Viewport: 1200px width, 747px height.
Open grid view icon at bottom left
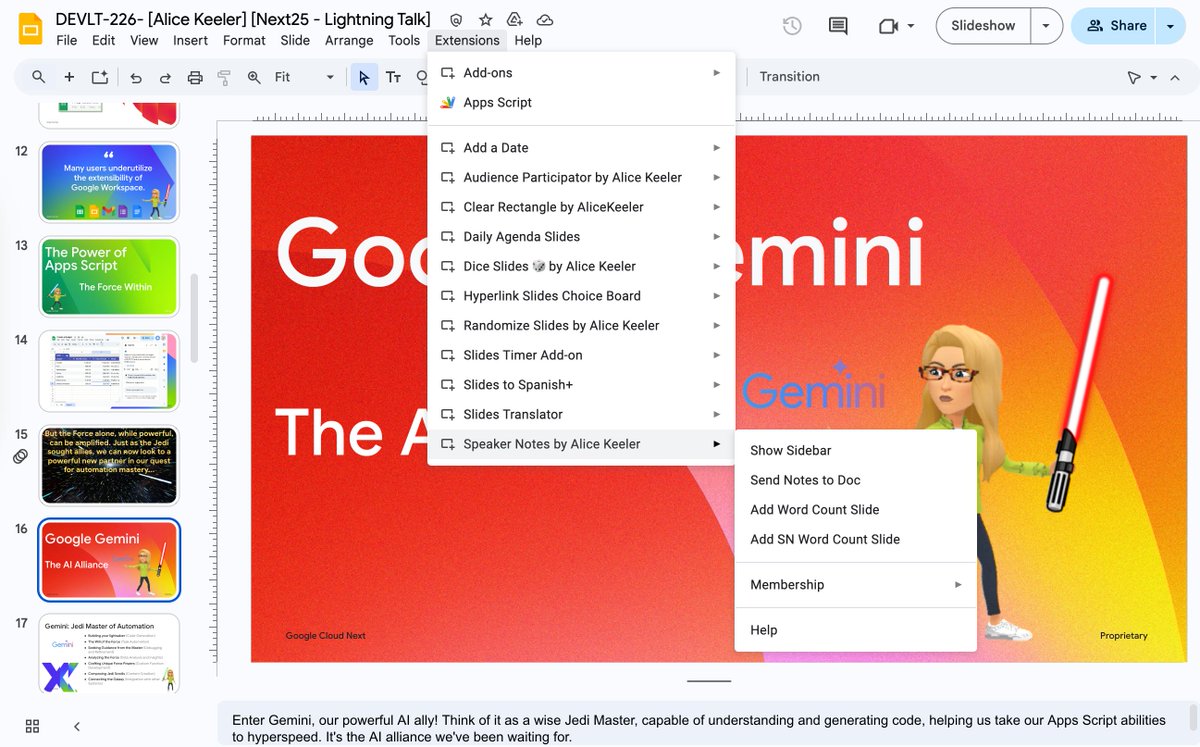click(32, 726)
